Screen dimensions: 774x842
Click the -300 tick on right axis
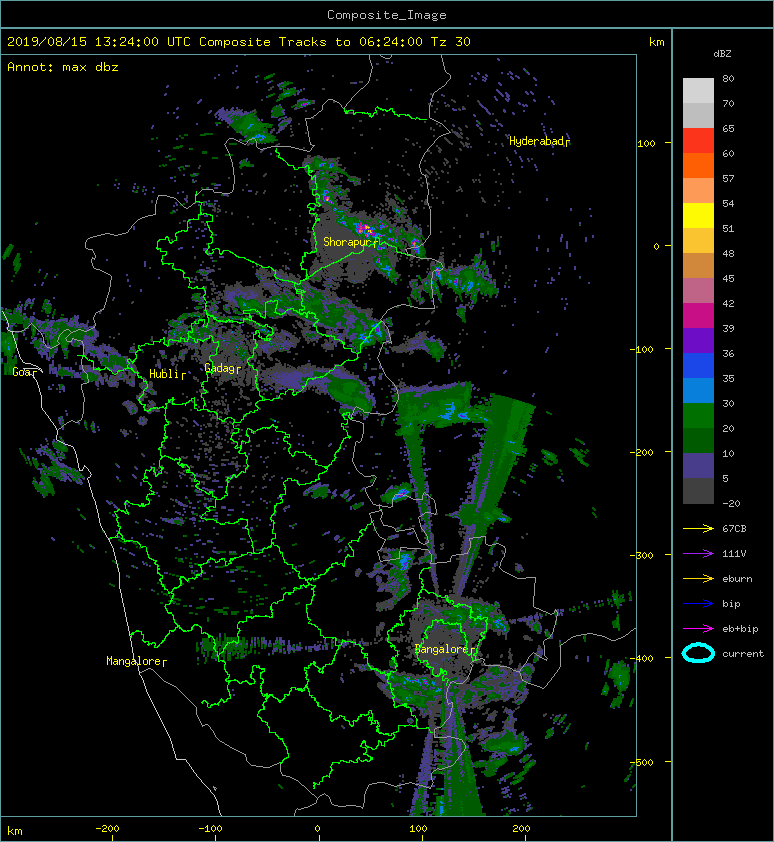[x=642, y=555]
